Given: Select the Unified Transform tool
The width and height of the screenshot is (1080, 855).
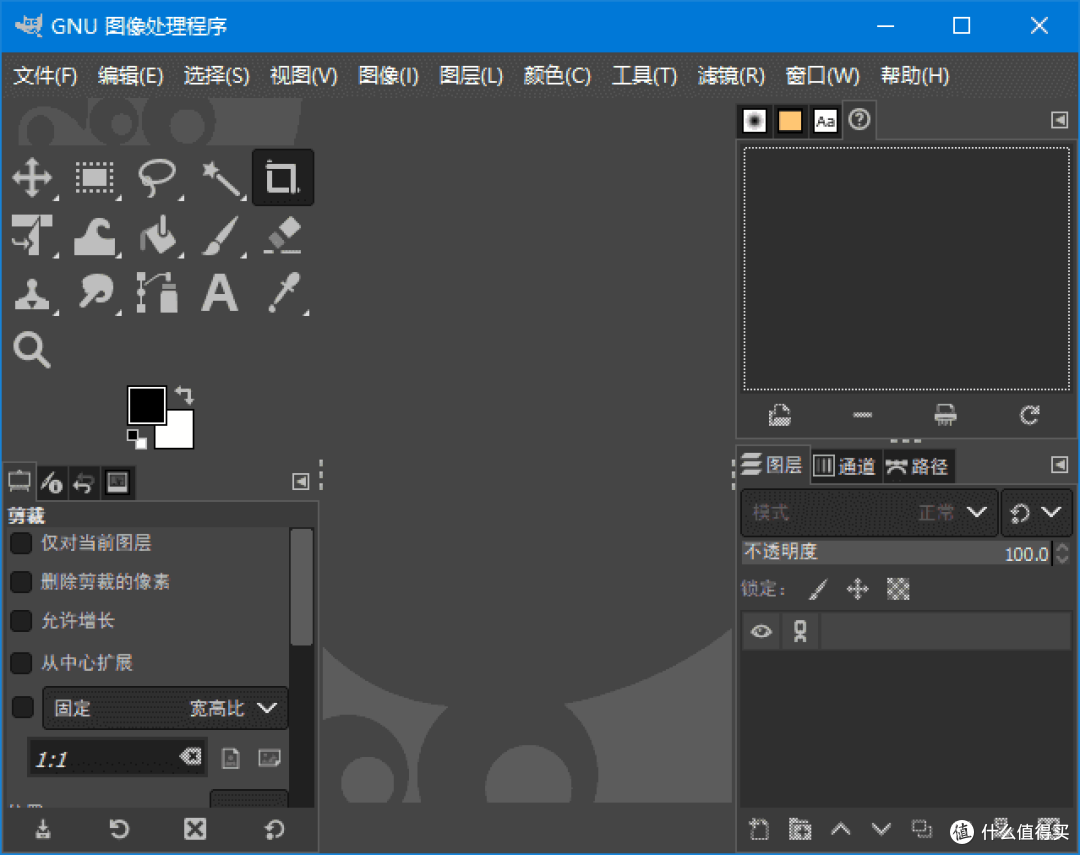Looking at the screenshot, I should point(32,235).
